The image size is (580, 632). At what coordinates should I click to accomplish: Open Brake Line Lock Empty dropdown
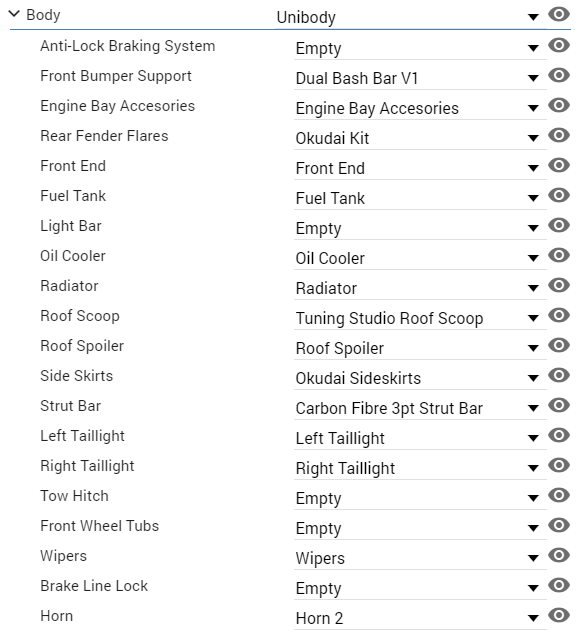pos(420,589)
